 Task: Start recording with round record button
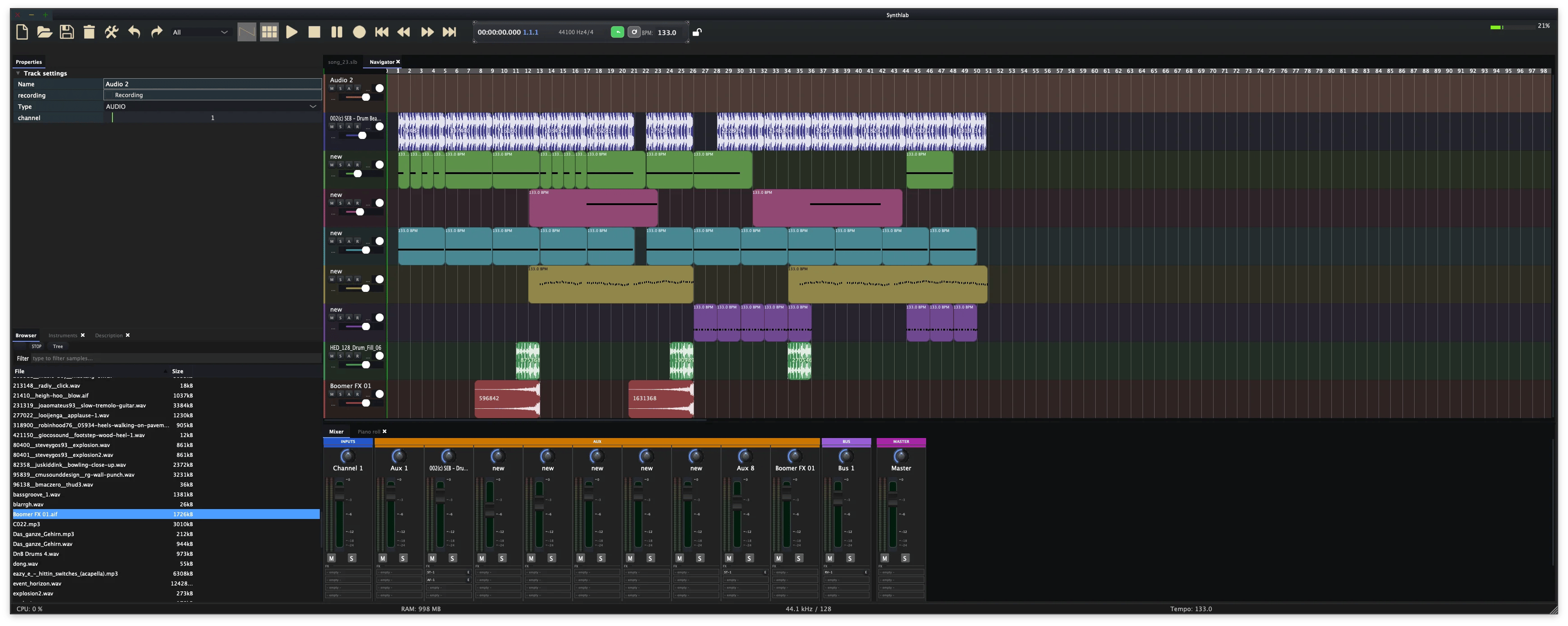(359, 32)
